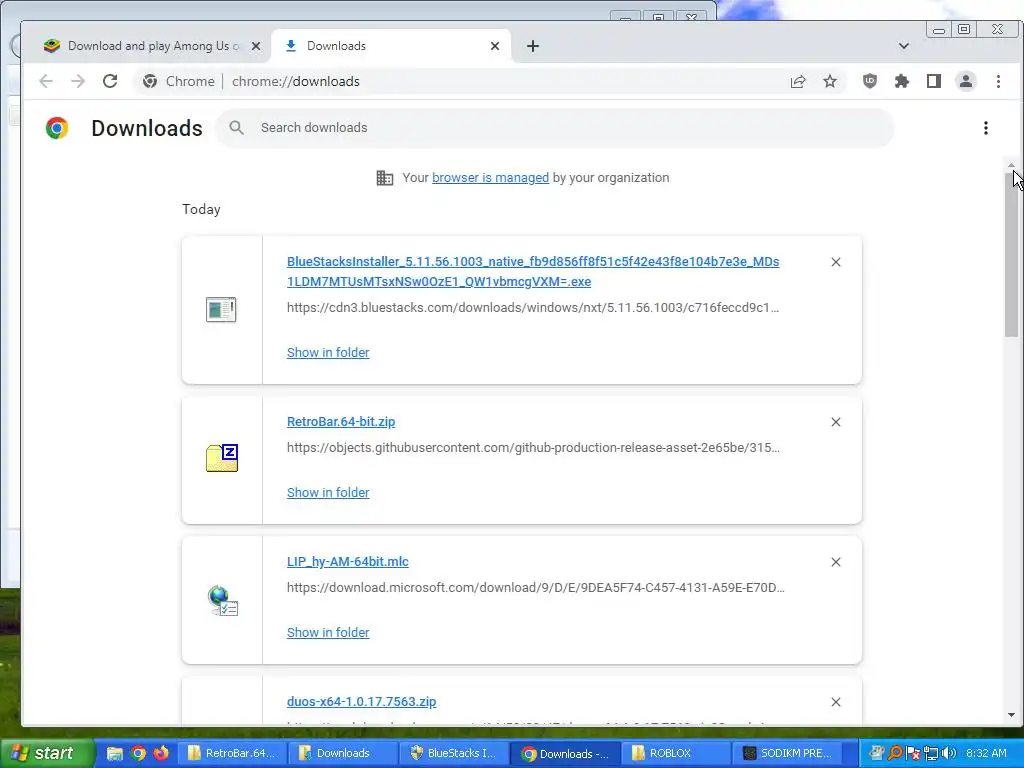Click the LIP_hy-AM mlc file icon
The height and width of the screenshot is (768, 1024).
coord(223,601)
